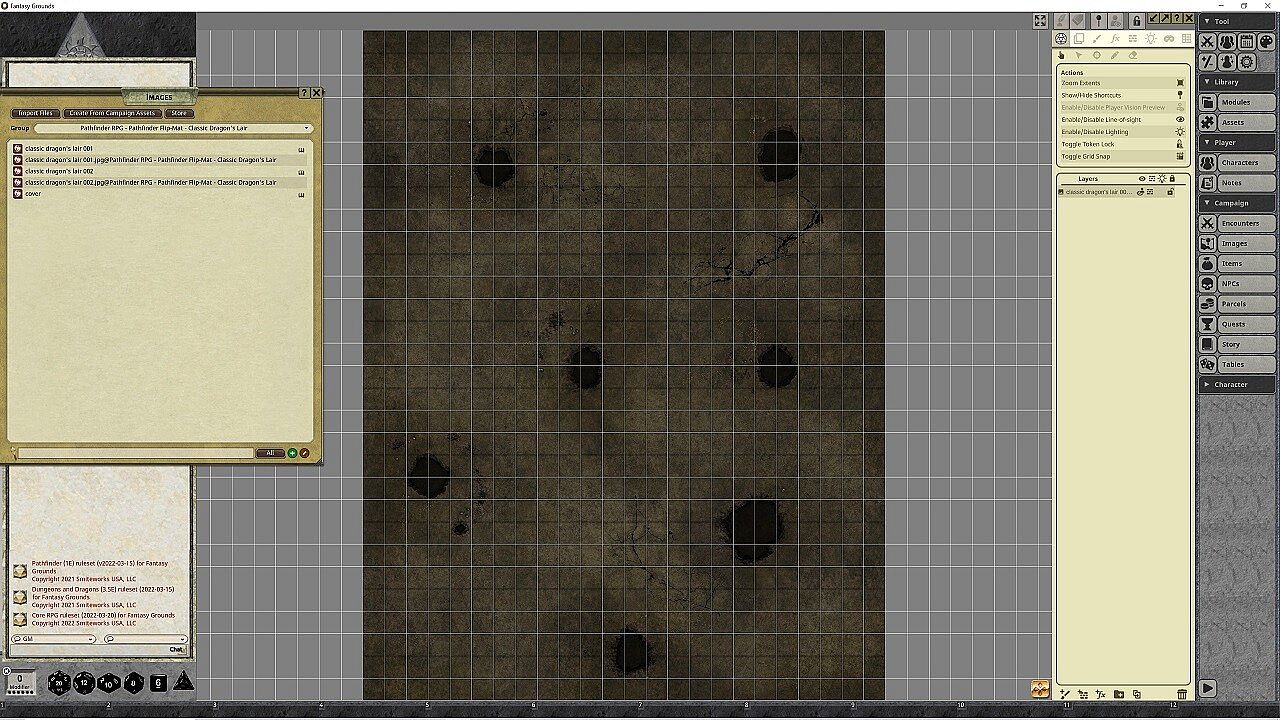
Task: Open the Characters sidebar button
Action: [x=1246, y=162]
